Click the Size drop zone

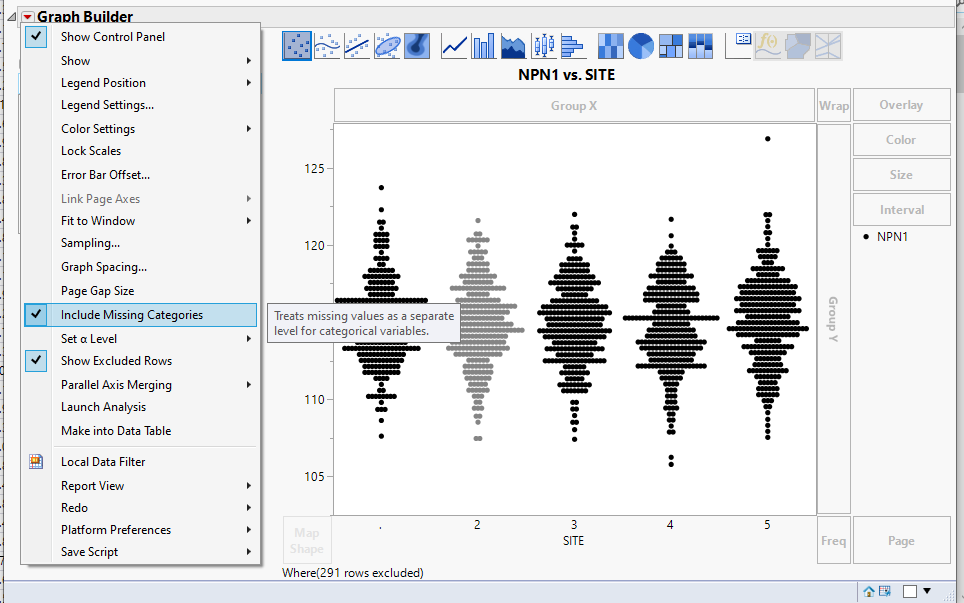901,175
